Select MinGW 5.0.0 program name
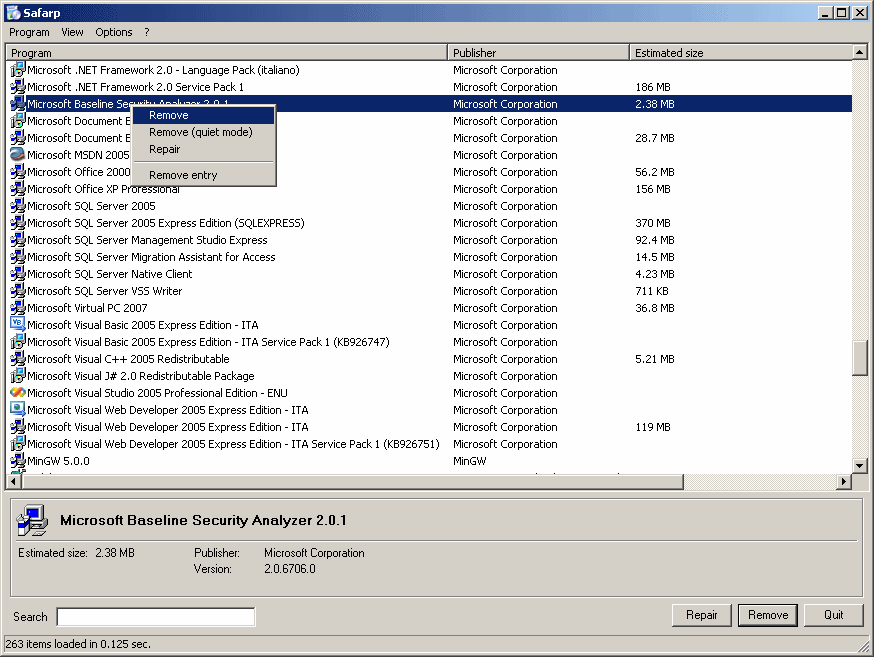 [x=59, y=461]
